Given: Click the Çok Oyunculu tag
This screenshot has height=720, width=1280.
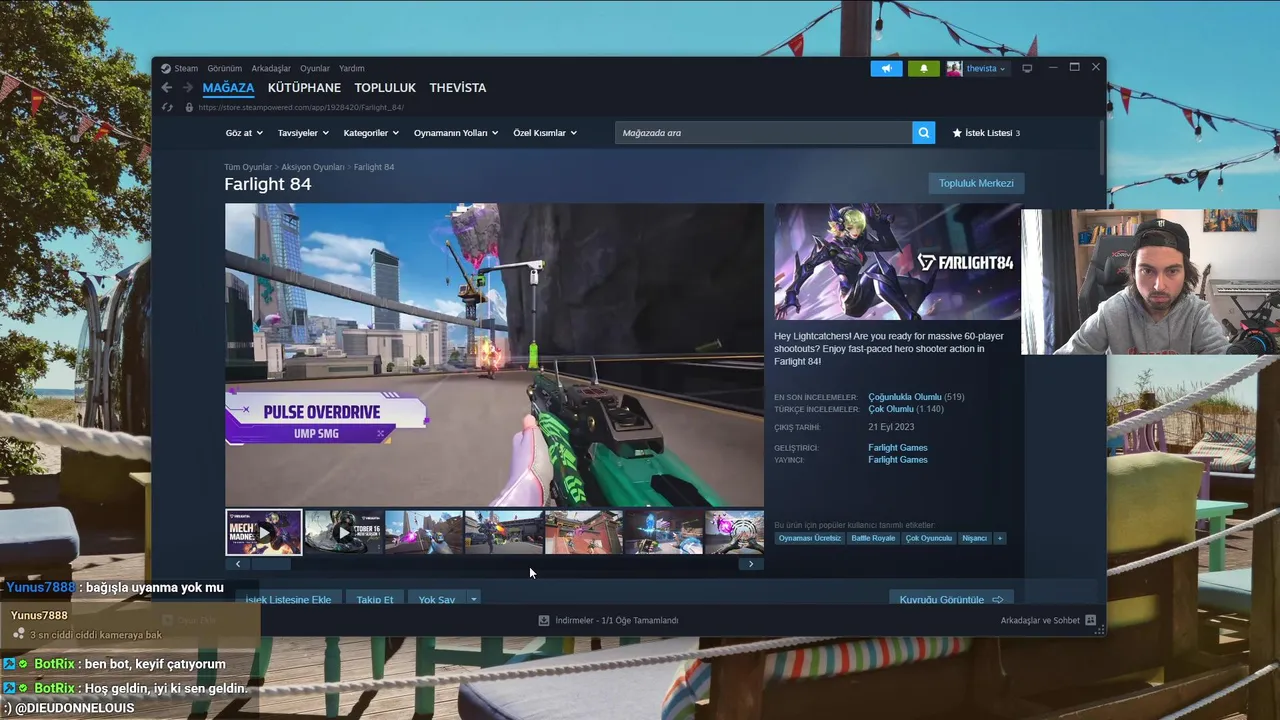Looking at the screenshot, I should 929,538.
